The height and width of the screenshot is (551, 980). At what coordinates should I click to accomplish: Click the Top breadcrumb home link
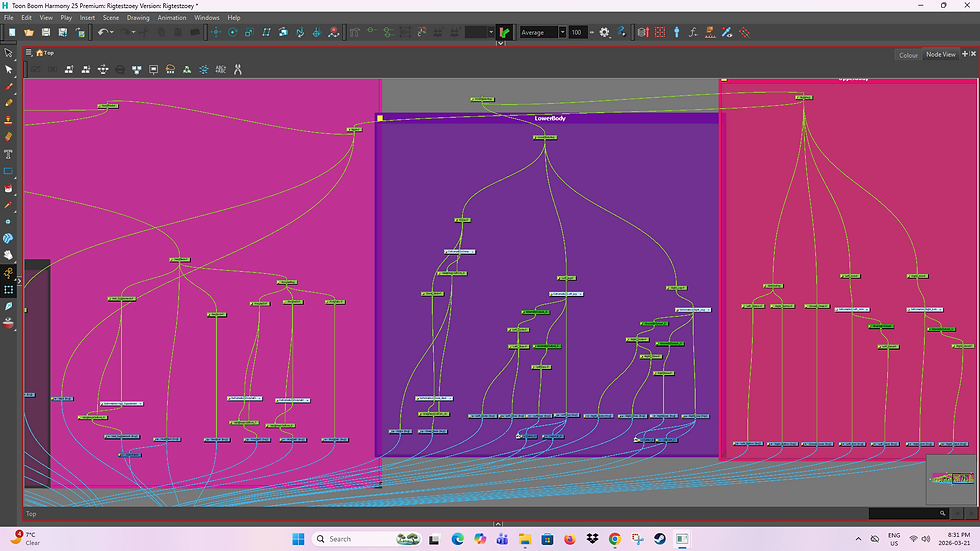(x=45, y=53)
